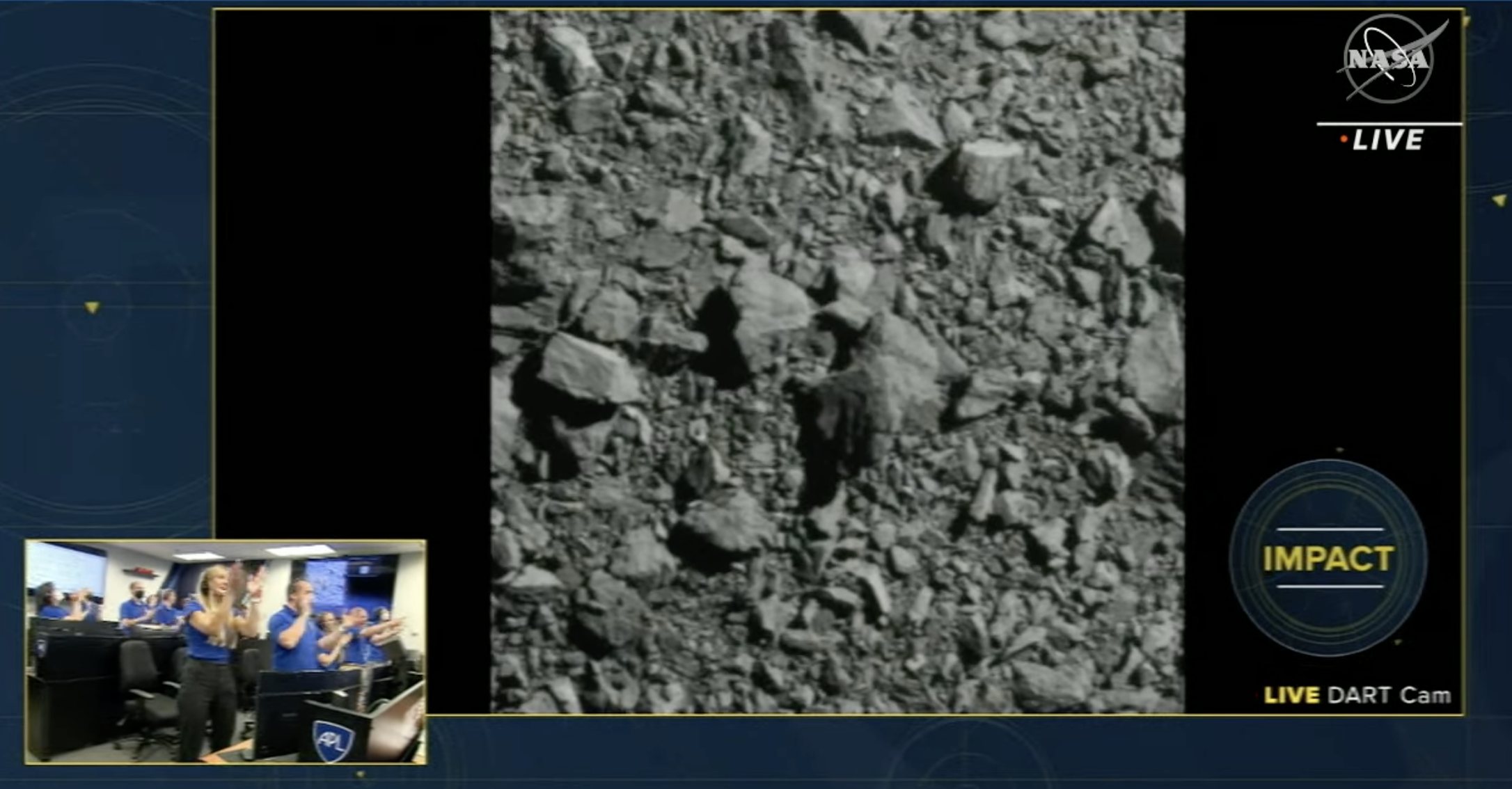Click yellow triangle marker at far right edge
Viewport: 1512px width, 789px height.
tap(1499, 200)
